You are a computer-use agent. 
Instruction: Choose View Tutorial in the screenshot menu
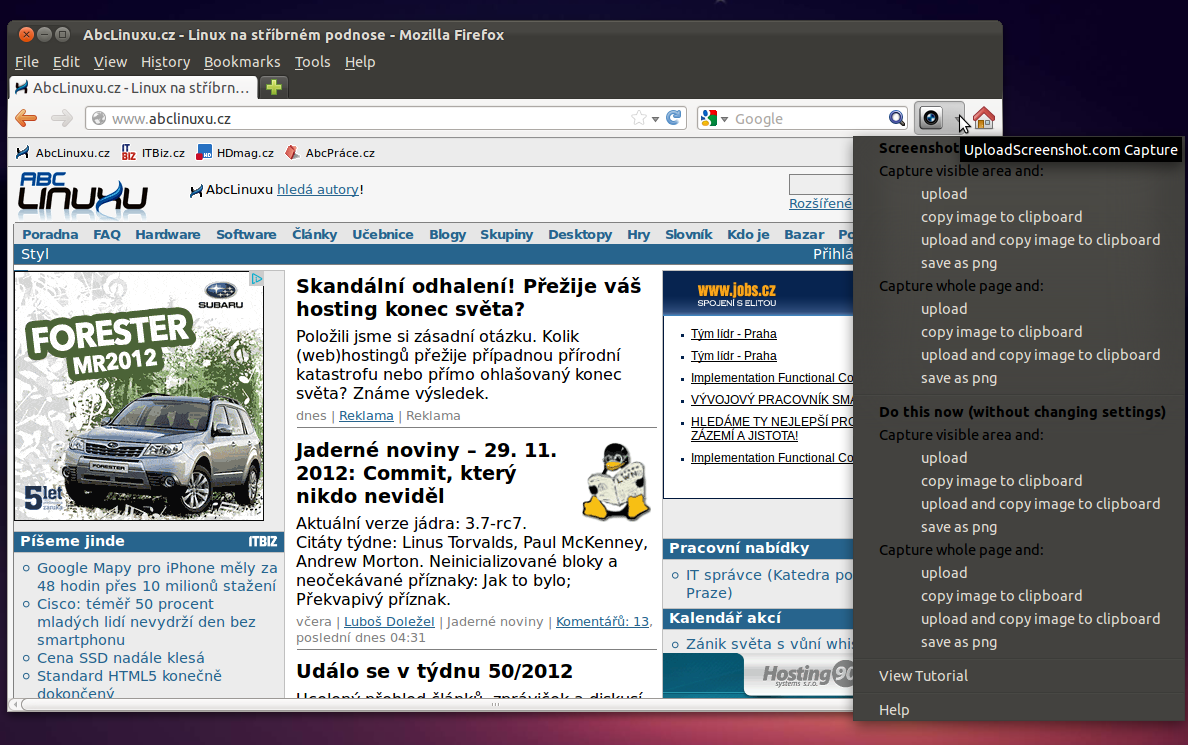click(923, 675)
